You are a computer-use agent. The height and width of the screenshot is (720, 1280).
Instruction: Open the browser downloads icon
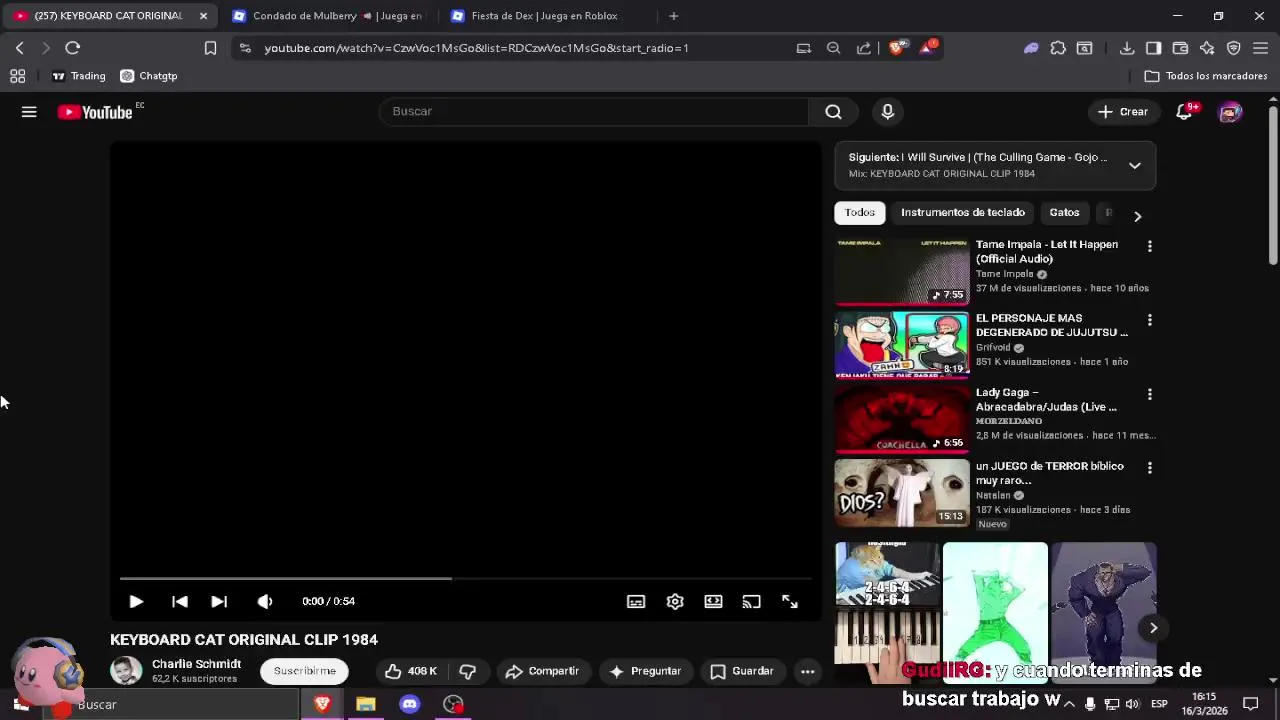click(1127, 48)
